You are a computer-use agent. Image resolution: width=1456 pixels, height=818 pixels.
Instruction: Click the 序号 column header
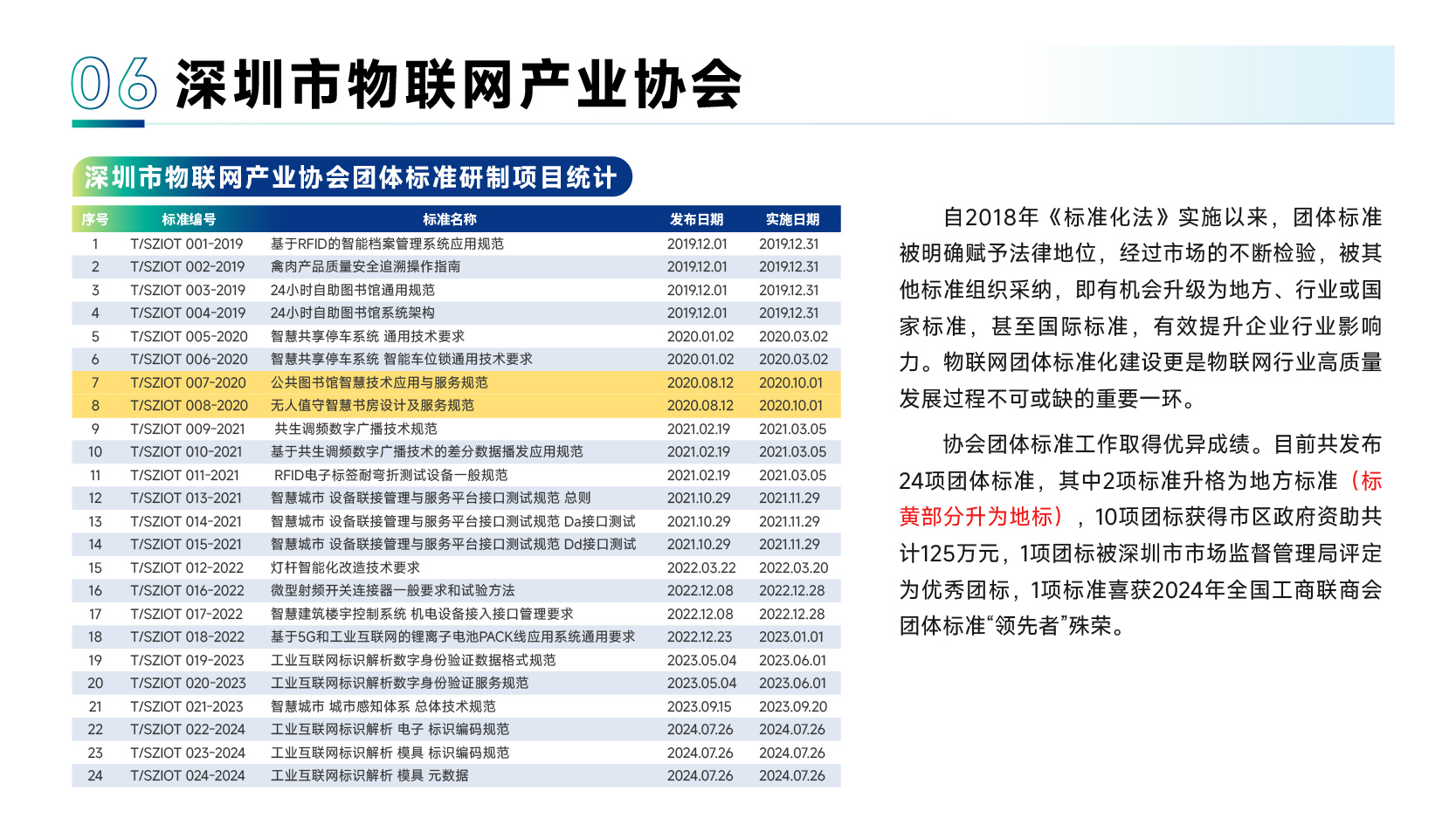click(x=95, y=219)
